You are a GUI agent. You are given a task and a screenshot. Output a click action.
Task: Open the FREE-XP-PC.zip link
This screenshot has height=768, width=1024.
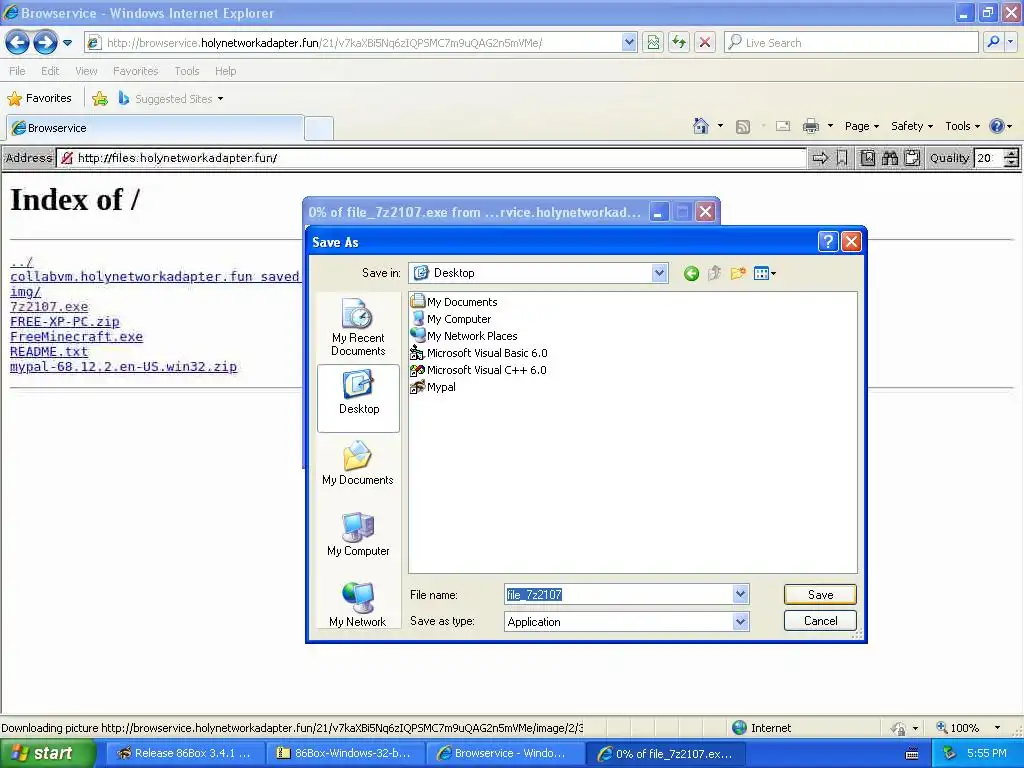click(65, 321)
